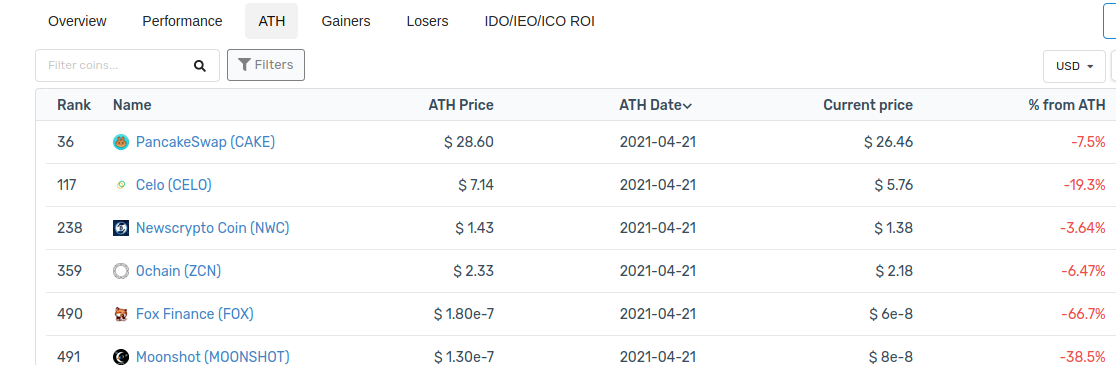The height and width of the screenshot is (365, 1116).
Task: Open the Overview tab
Action: tap(78, 21)
